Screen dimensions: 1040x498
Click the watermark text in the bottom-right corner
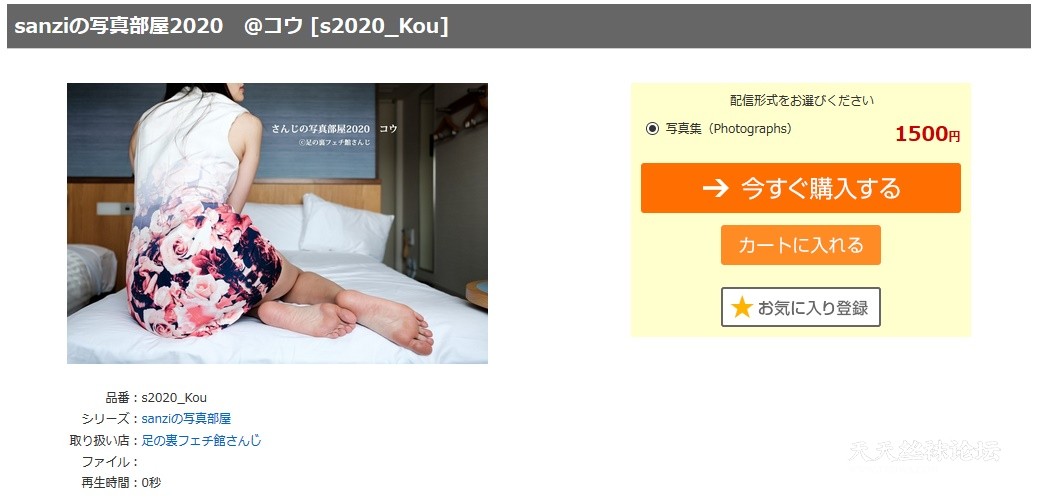[924, 452]
